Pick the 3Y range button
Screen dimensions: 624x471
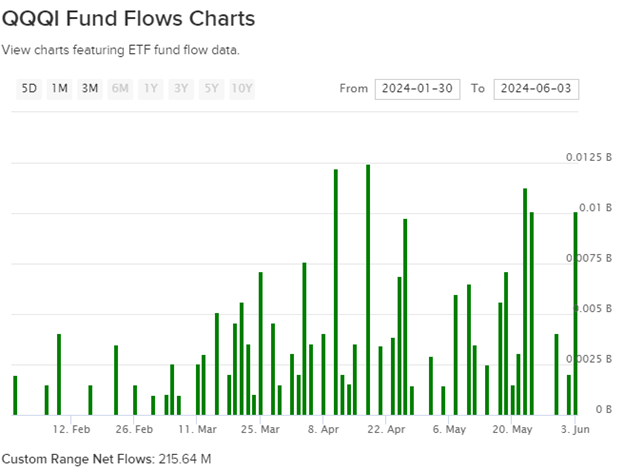coord(181,89)
